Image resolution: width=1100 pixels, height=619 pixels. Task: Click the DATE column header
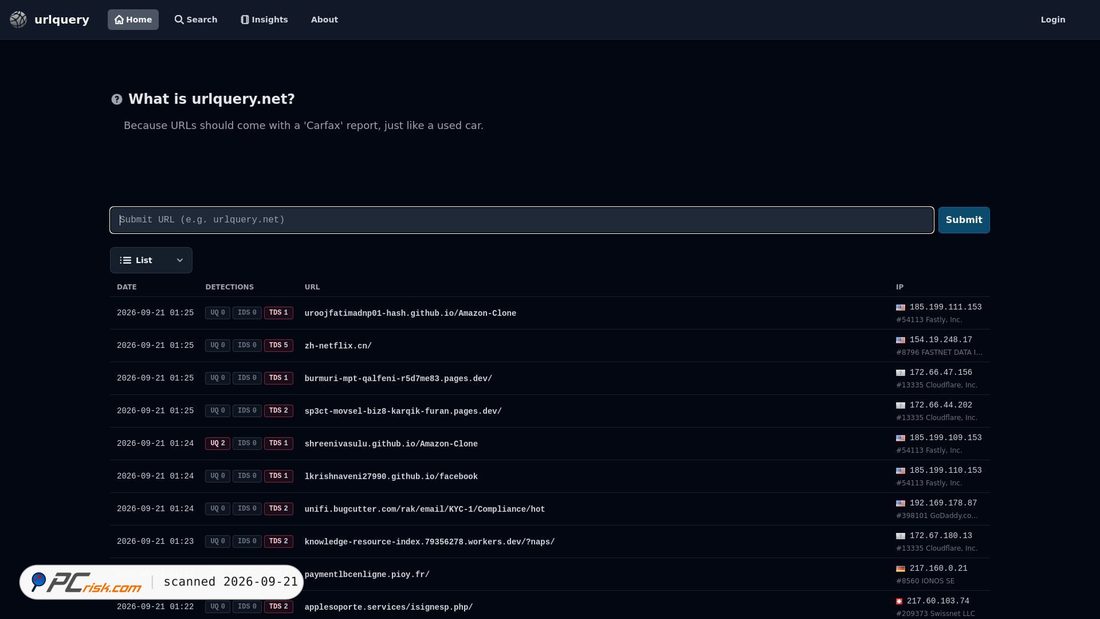tap(126, 287)
